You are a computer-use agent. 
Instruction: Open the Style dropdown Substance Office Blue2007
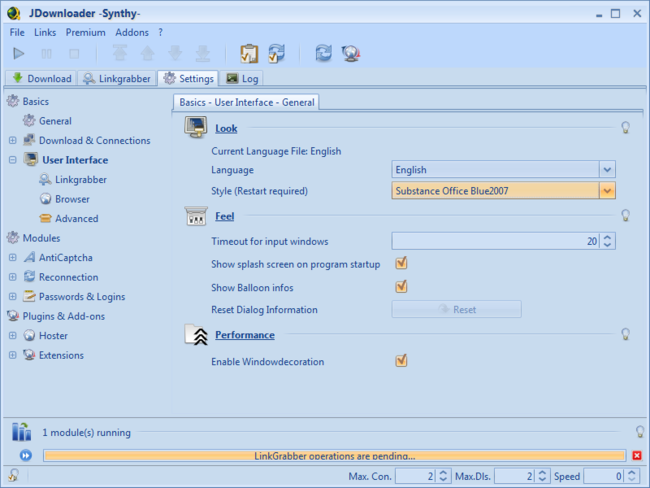pyautogui.click(x=503, y=191)
